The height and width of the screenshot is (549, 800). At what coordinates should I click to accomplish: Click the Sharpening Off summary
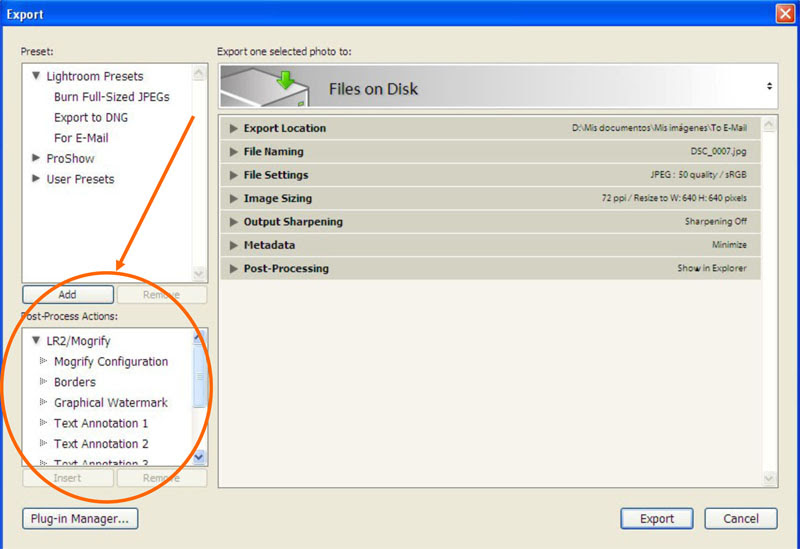pos(716,221)
